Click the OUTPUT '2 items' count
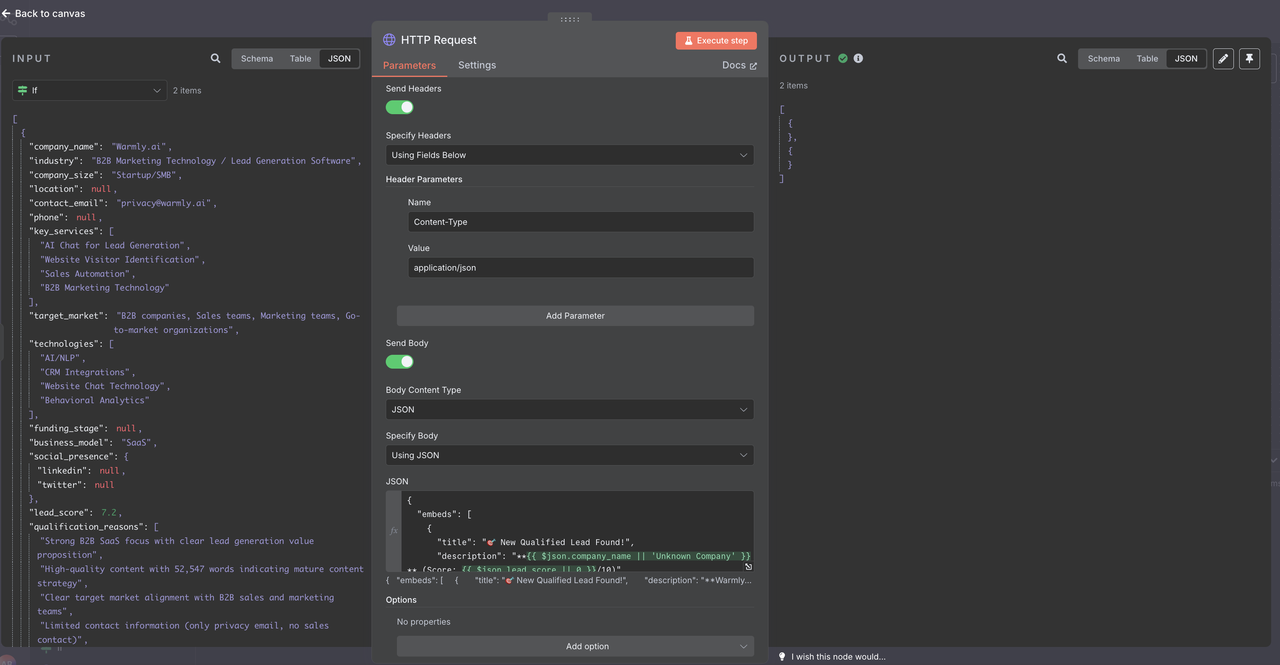 (794, 85)
